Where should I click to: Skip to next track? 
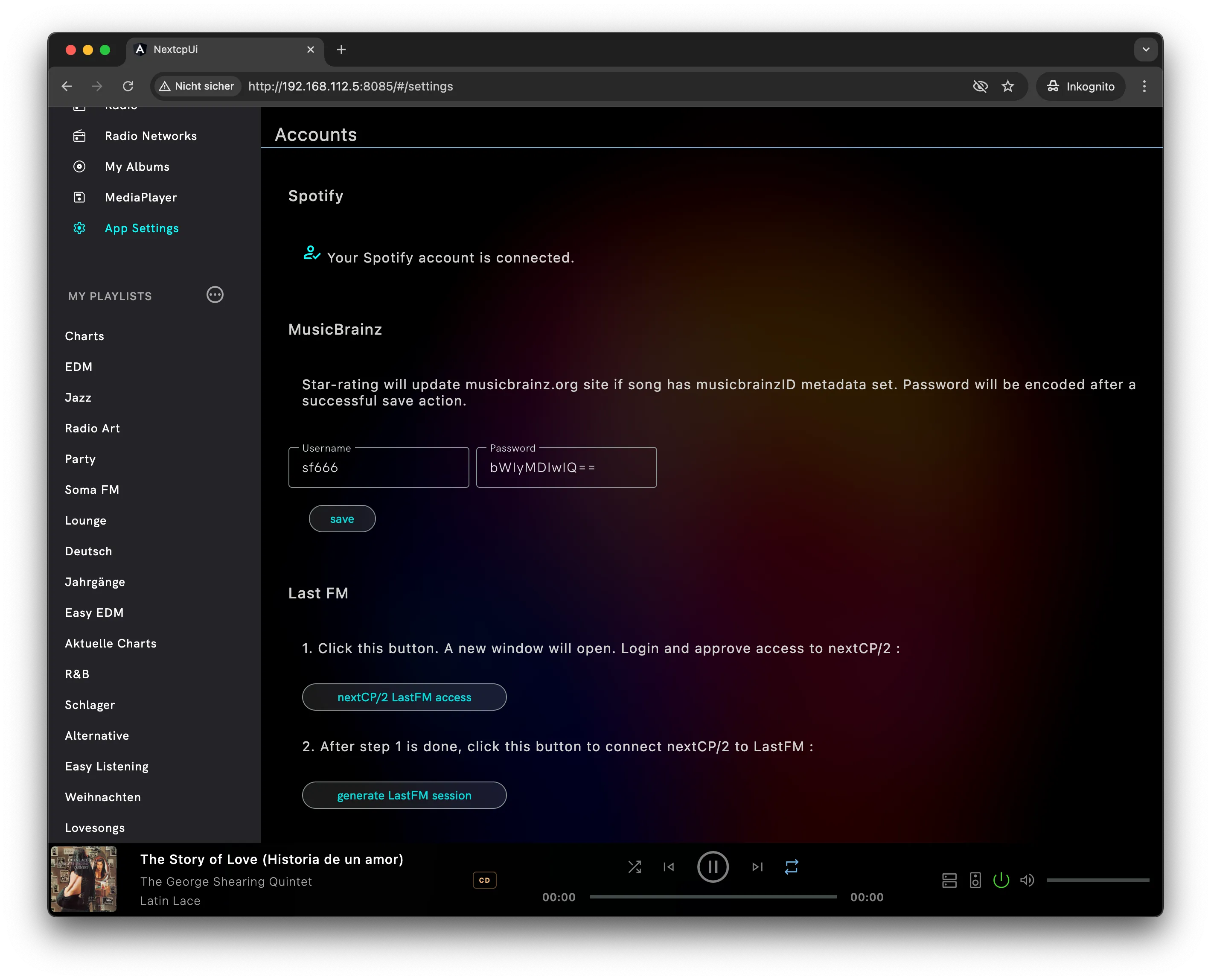click(757, 866)
